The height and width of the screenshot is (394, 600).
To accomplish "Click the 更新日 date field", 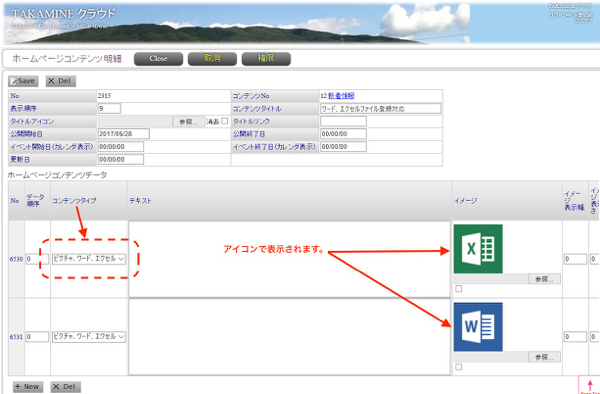I will 121,160.
